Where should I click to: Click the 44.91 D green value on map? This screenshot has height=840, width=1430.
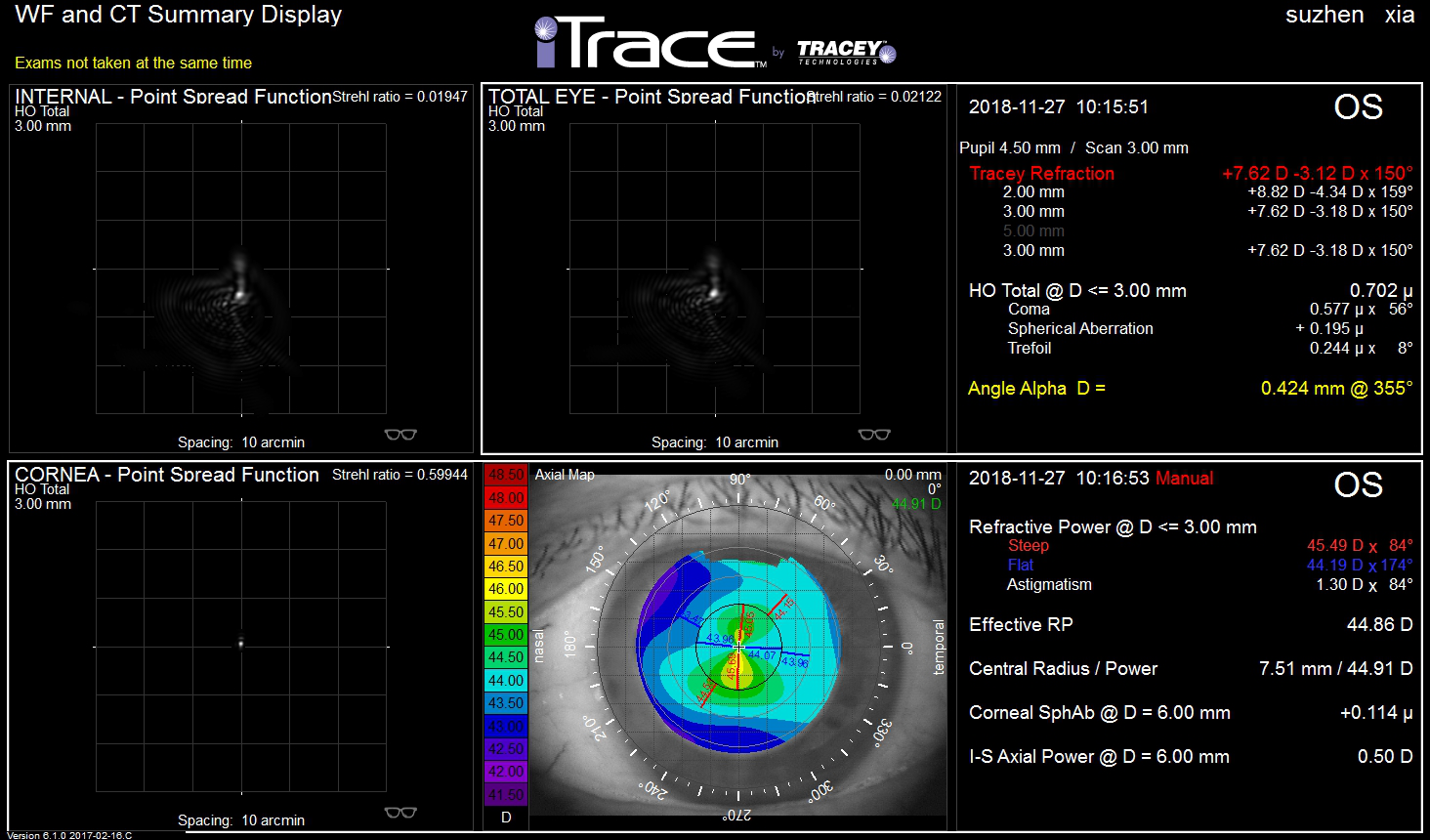tap(916, 504)
